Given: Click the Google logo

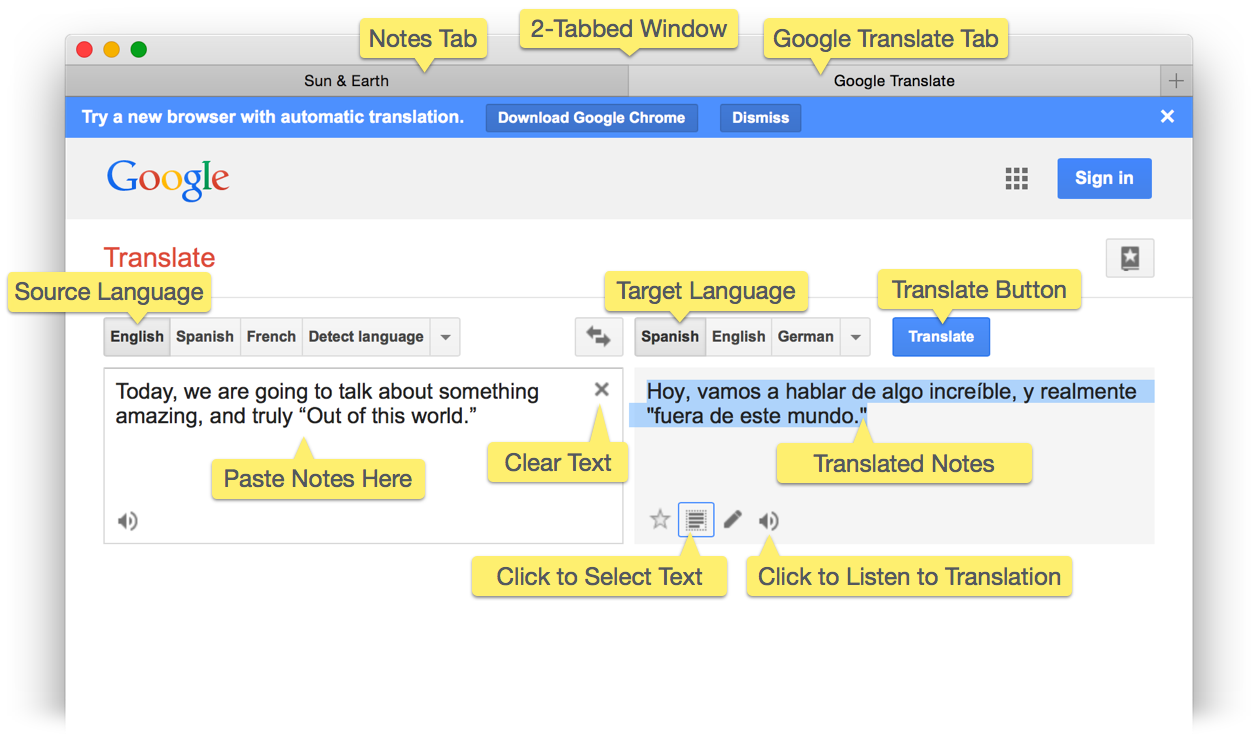Looking at the screenshot, I should (168, 180).
